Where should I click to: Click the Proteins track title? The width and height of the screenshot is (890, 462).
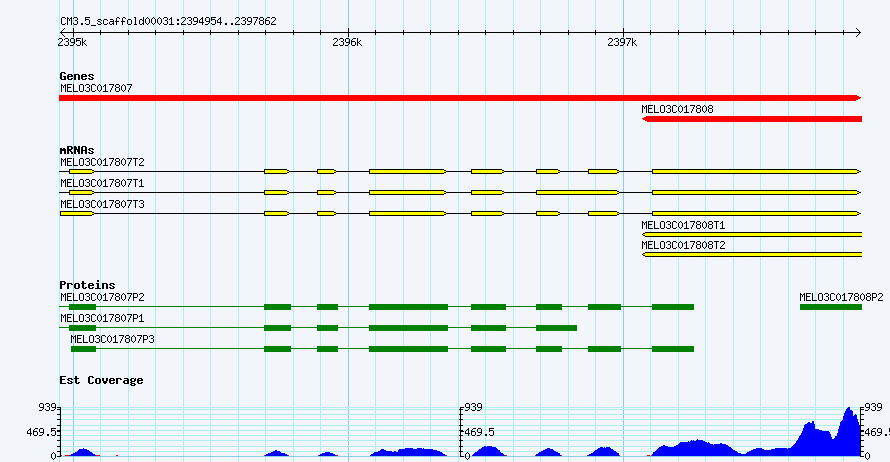(x=87, y=285)
